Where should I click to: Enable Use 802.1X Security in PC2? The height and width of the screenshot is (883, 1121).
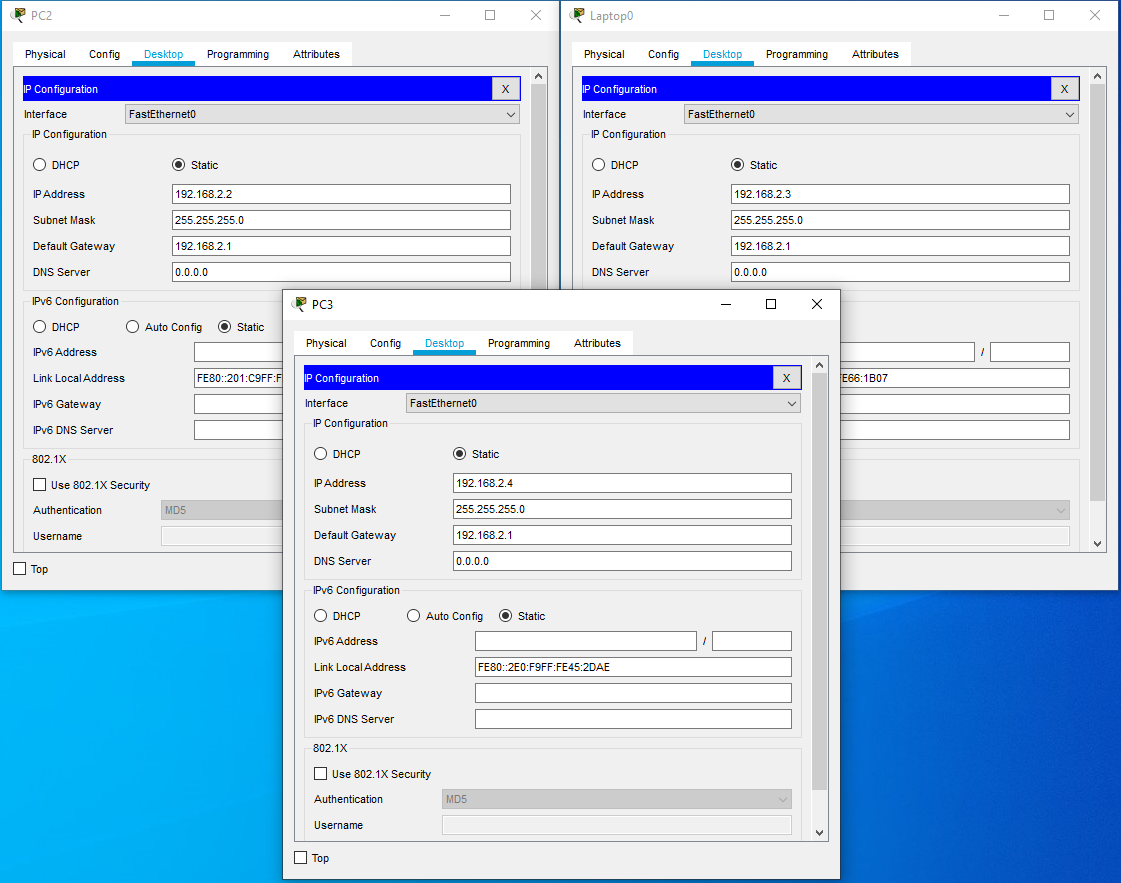(39, 485)
